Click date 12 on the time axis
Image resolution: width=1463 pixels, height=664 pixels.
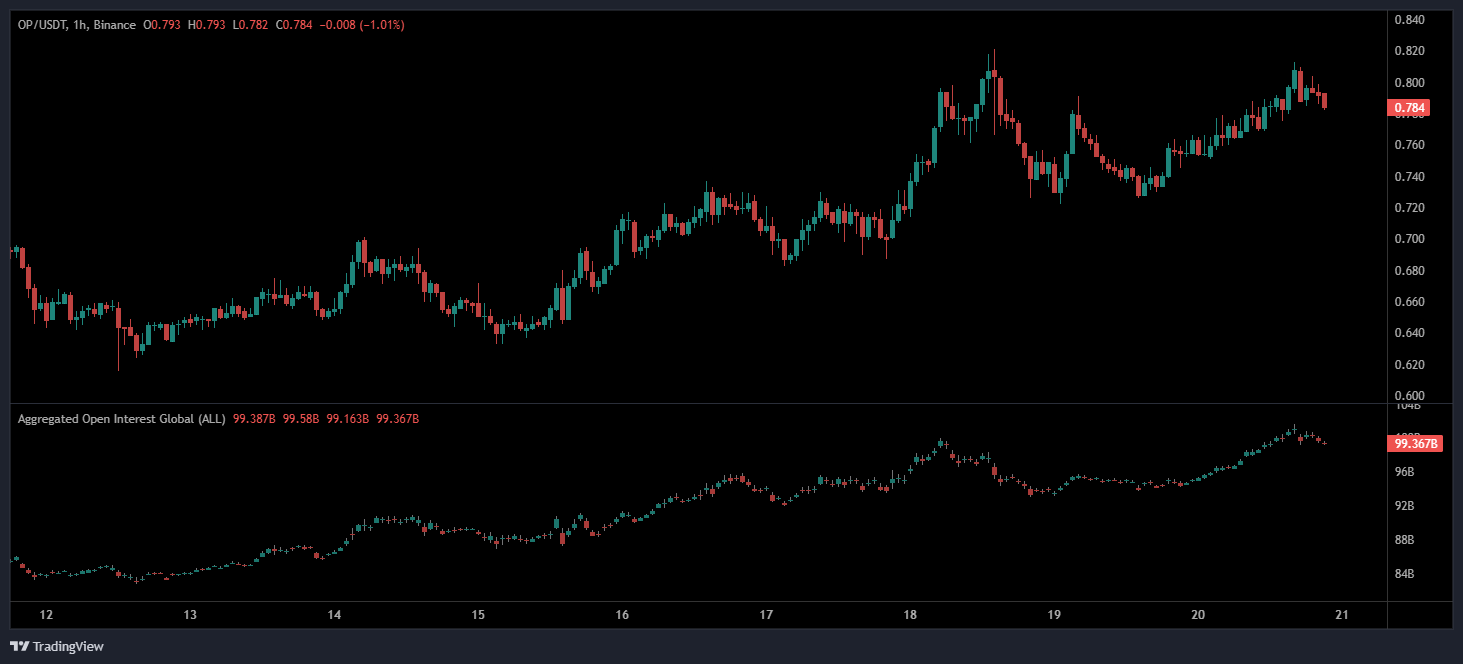pyautogui.click(x=45, y=615)
